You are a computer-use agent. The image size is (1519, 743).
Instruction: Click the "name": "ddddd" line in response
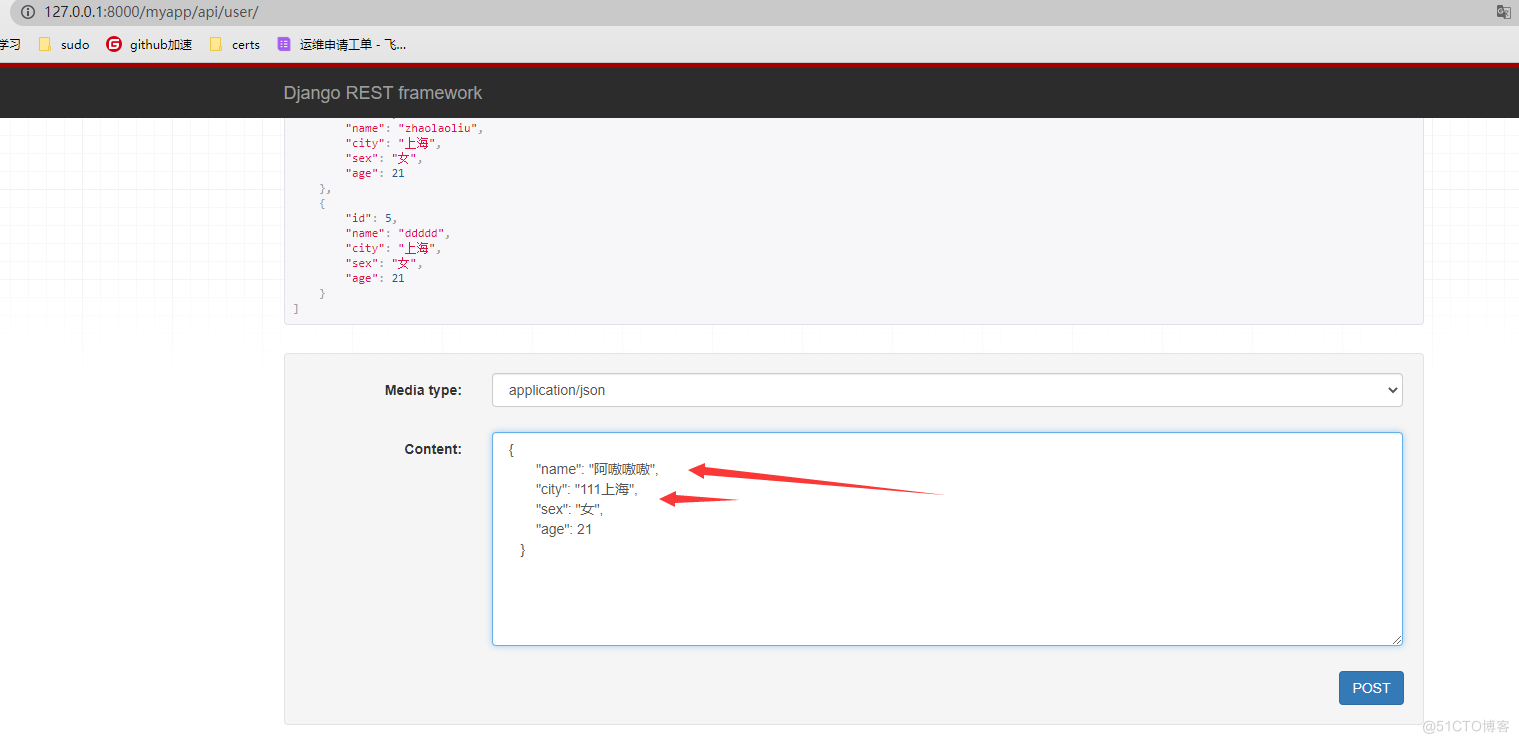pyautogui.click(x=398, y=233)
